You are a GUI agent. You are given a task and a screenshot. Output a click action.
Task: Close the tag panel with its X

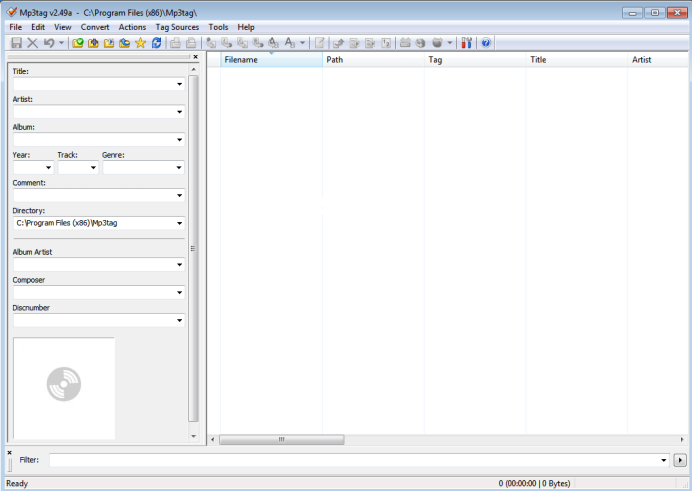196,56
